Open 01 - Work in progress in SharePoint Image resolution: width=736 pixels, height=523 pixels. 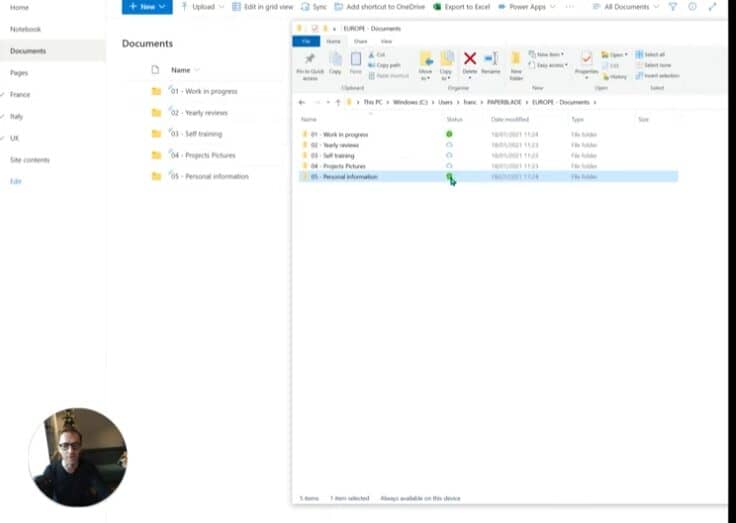204,91
